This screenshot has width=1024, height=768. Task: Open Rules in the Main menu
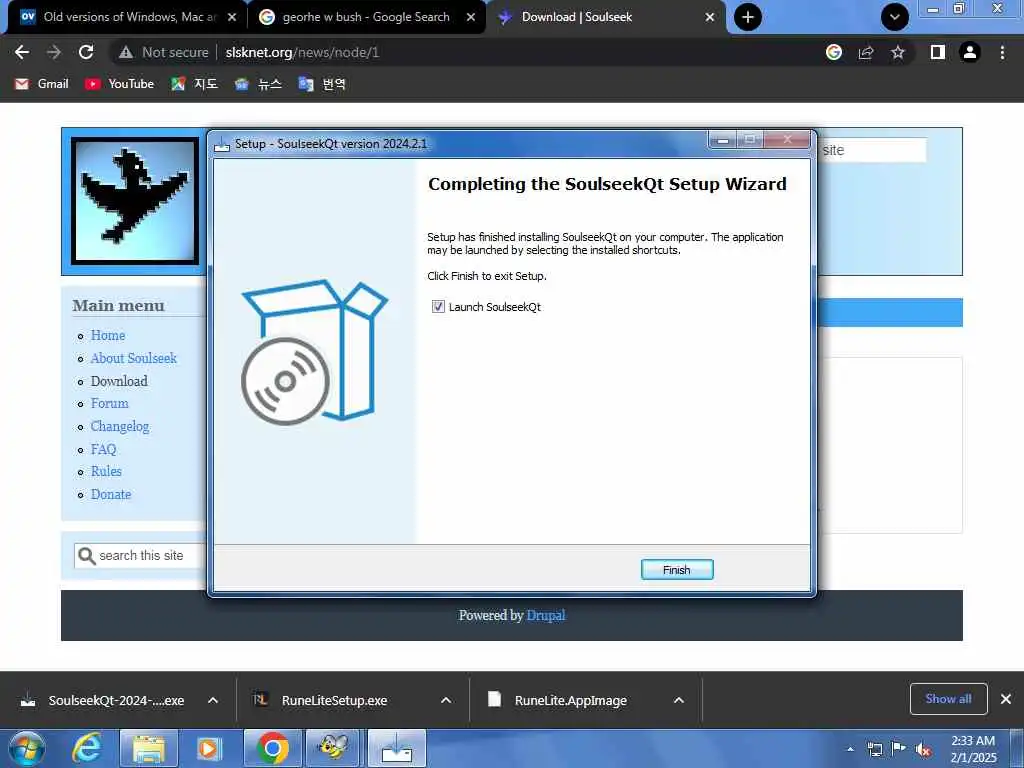click(x=106, y=471)
